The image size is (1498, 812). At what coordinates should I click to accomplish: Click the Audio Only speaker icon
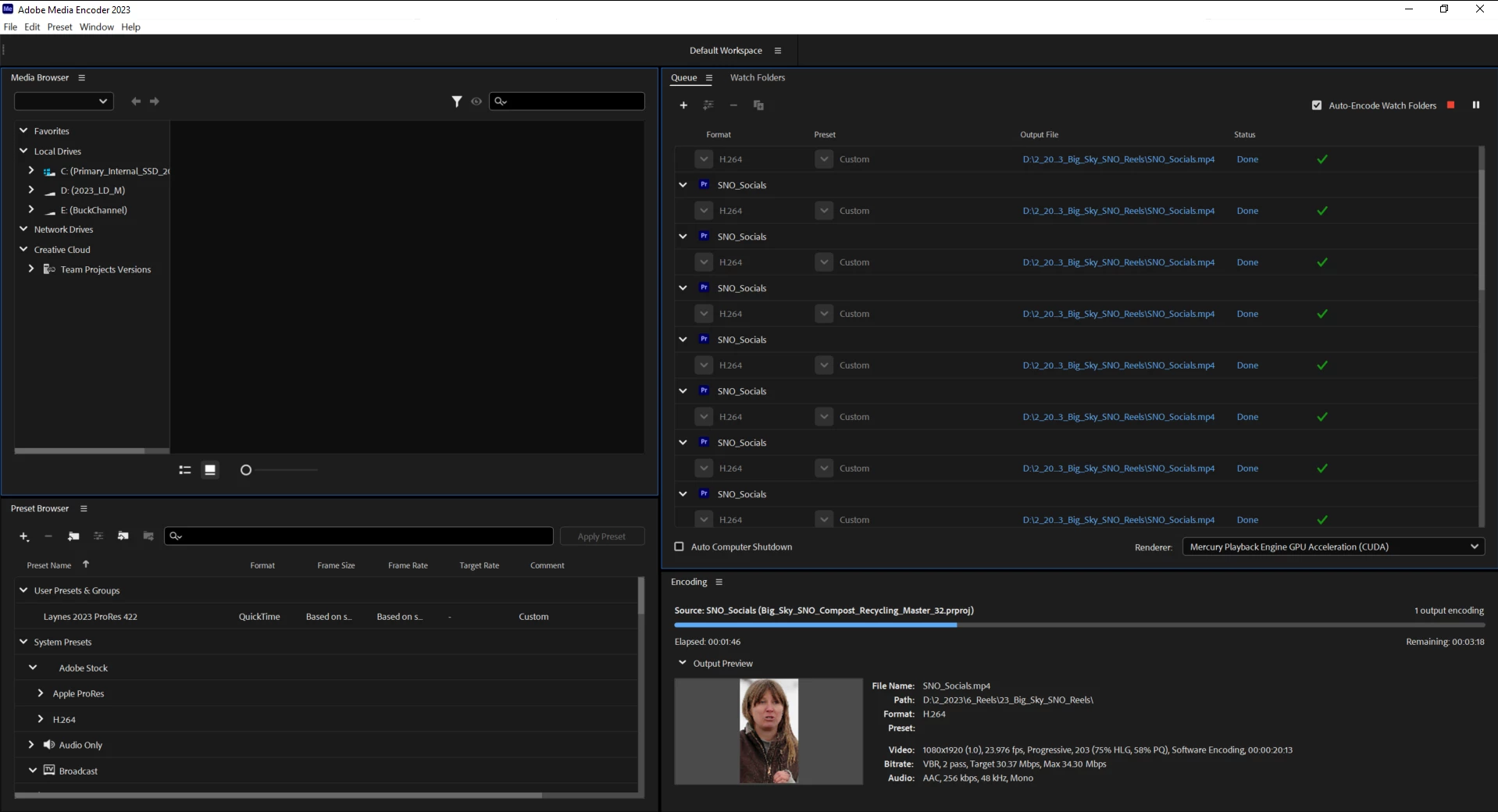pos(49,745)
